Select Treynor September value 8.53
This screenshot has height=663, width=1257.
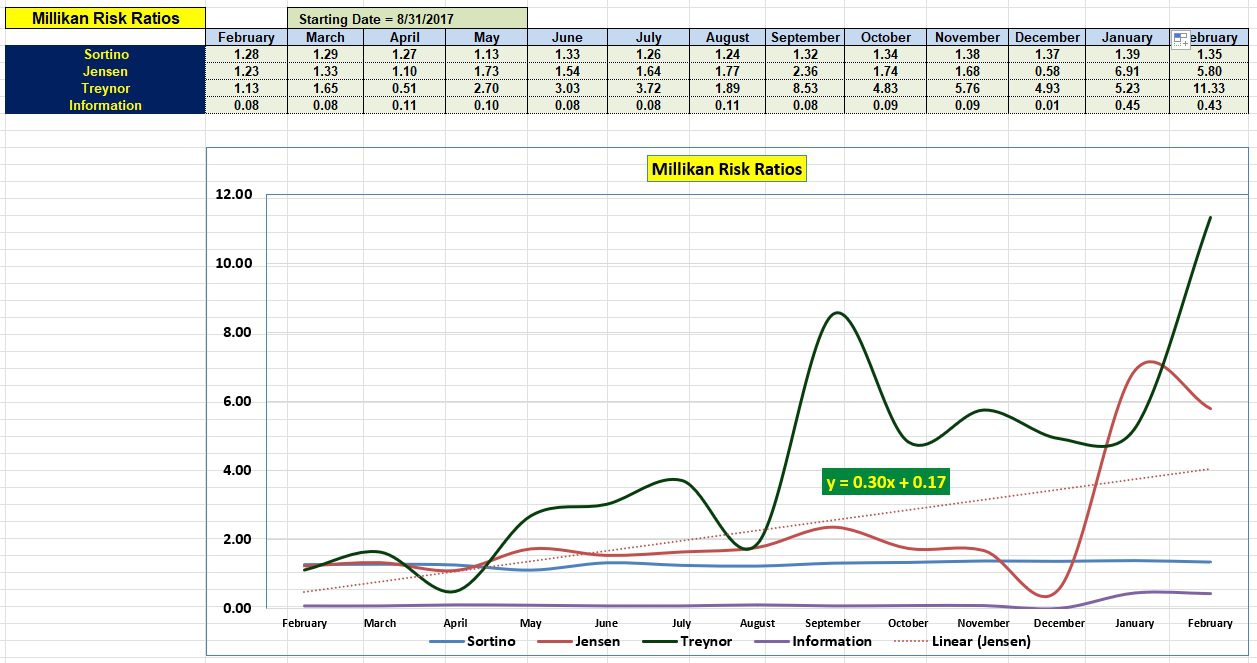806,88
